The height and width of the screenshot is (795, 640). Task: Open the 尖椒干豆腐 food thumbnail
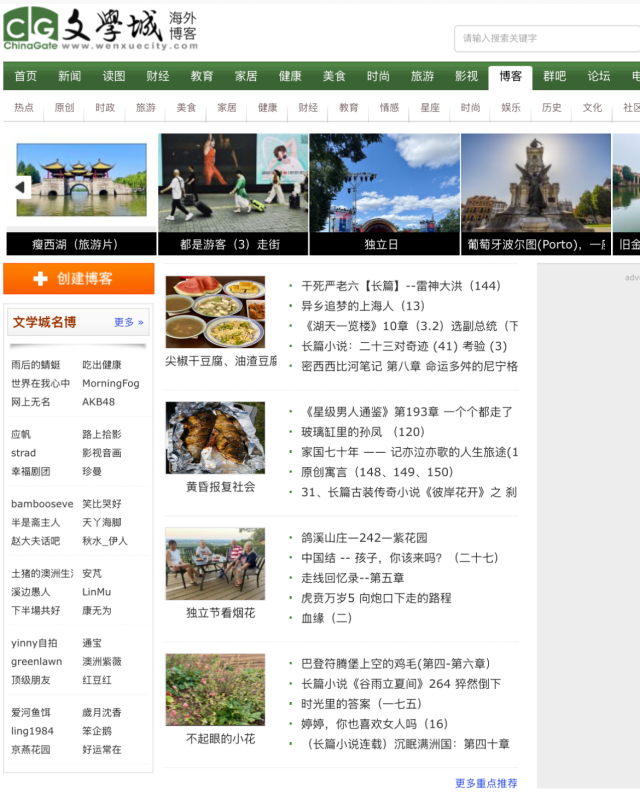215,312
